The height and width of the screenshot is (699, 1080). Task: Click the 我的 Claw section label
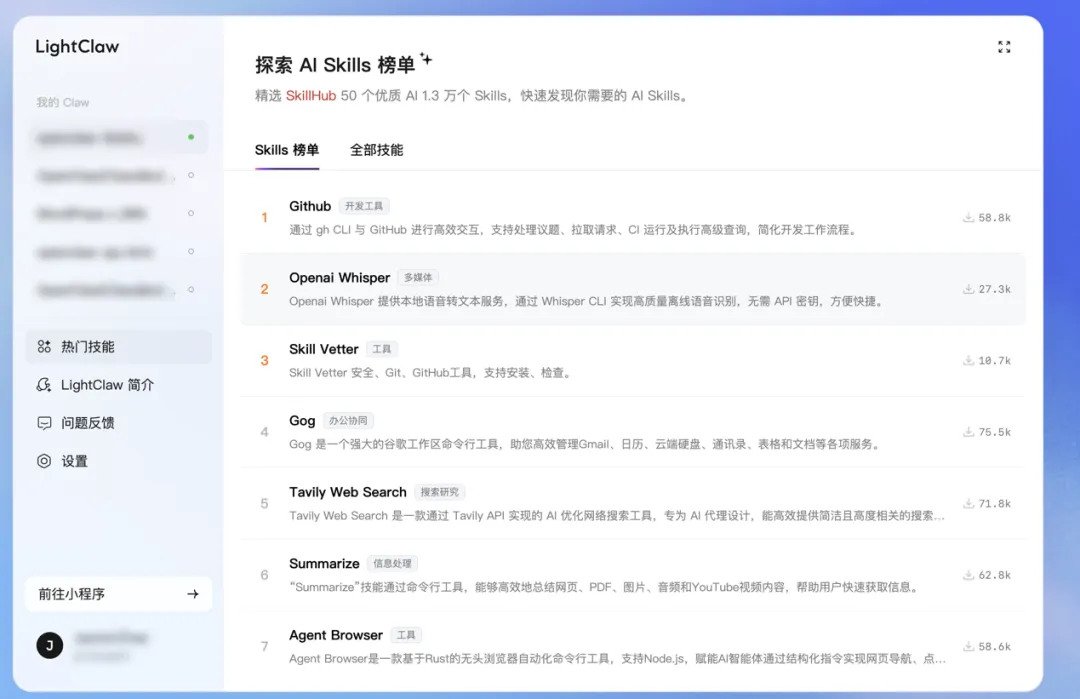(63, 103)
